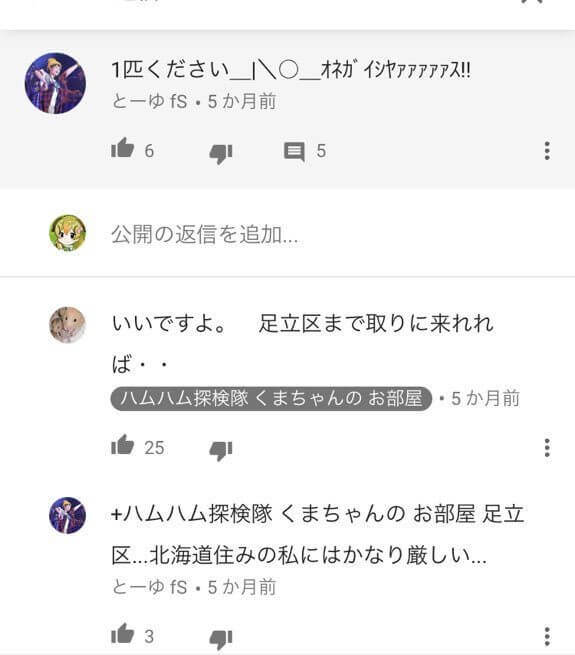View top commenter's profile avatar
Image resolution: width=575 pixels, height=655 pixels.
(x=56, y=83)
